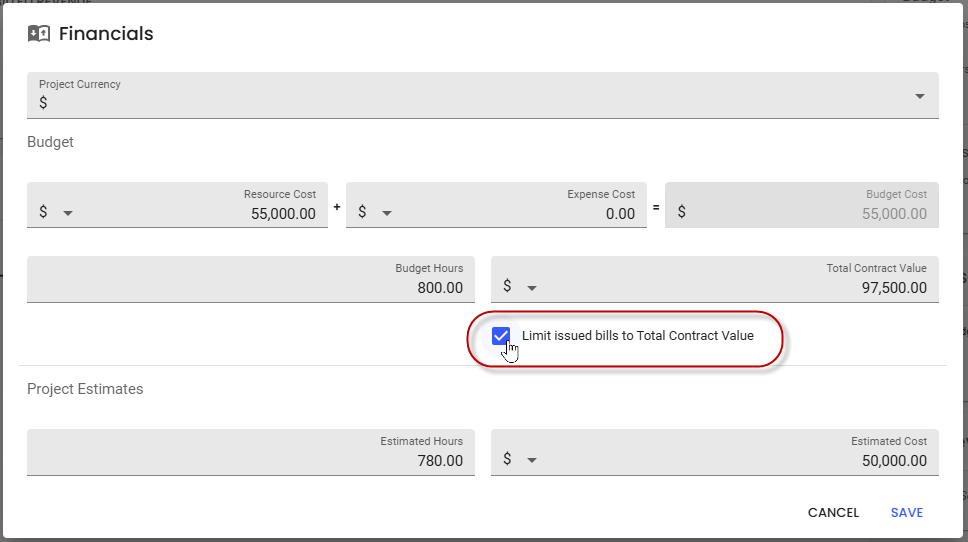Expand the Resource Cost currency selector
968x542 pixels.
click(x=68, y=213)
